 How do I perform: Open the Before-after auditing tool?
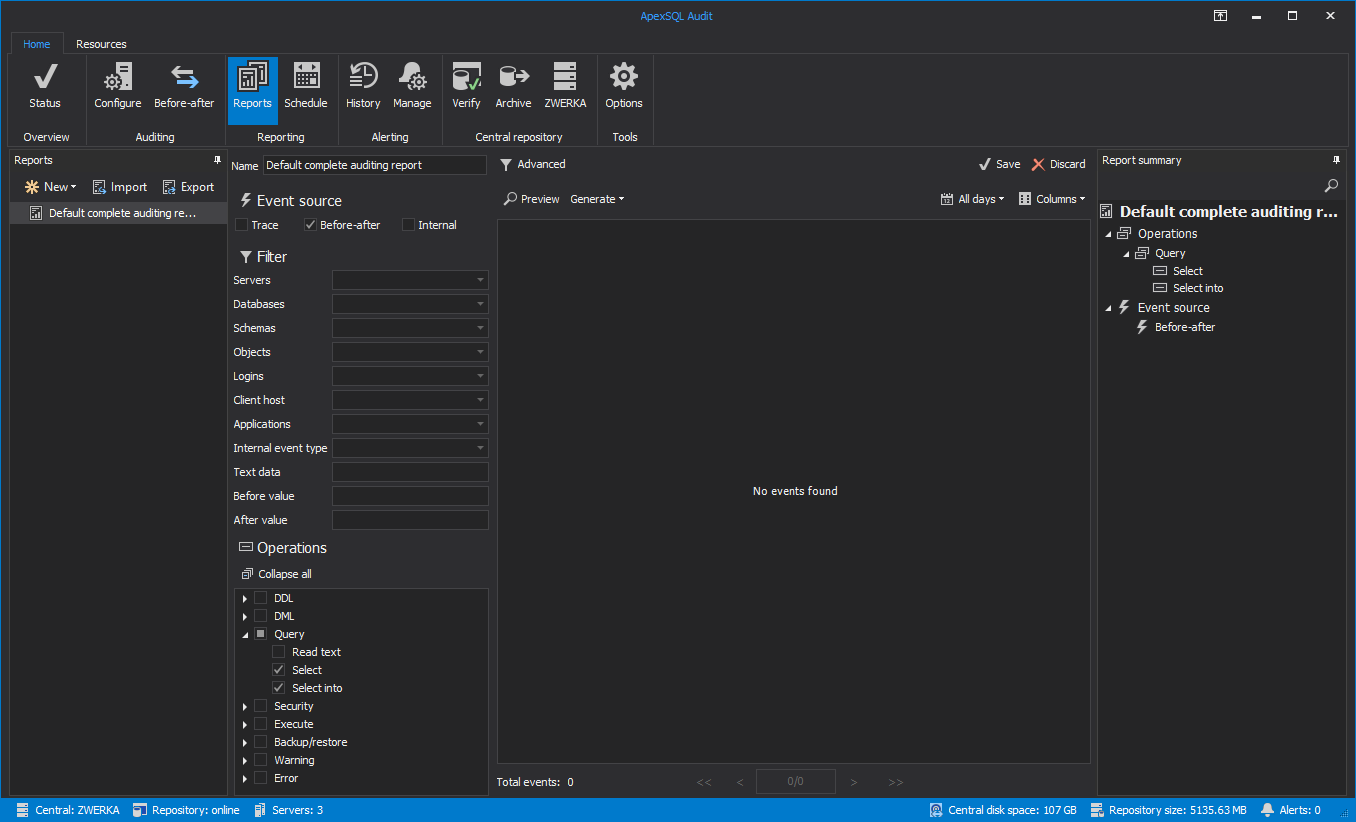click(x=184, y=86)
